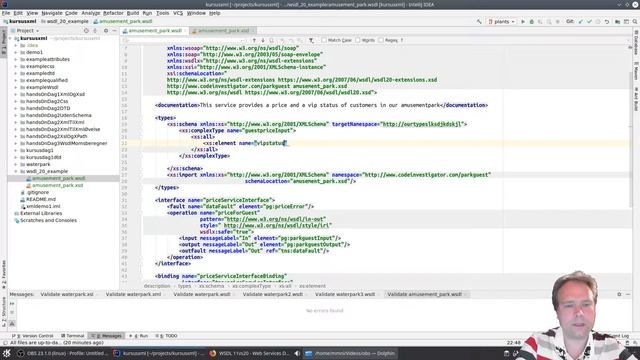Viewport: 640px width, 360px height.
Task: Go to next search occurrence arrow
Action: pos(263,40)
